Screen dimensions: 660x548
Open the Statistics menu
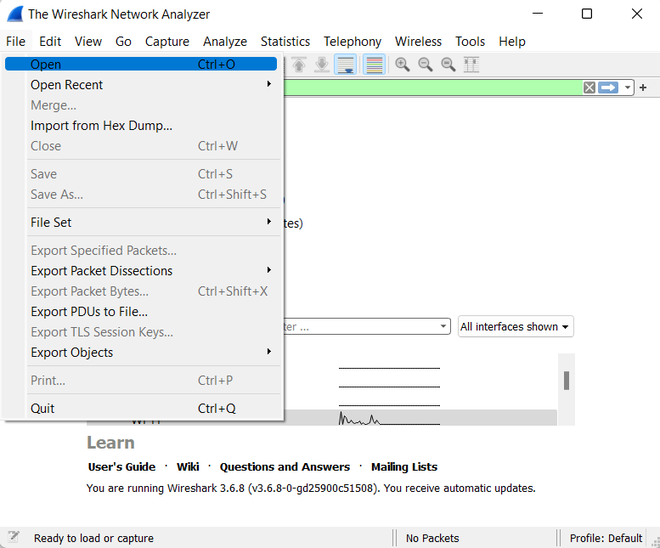click(285, 41)
